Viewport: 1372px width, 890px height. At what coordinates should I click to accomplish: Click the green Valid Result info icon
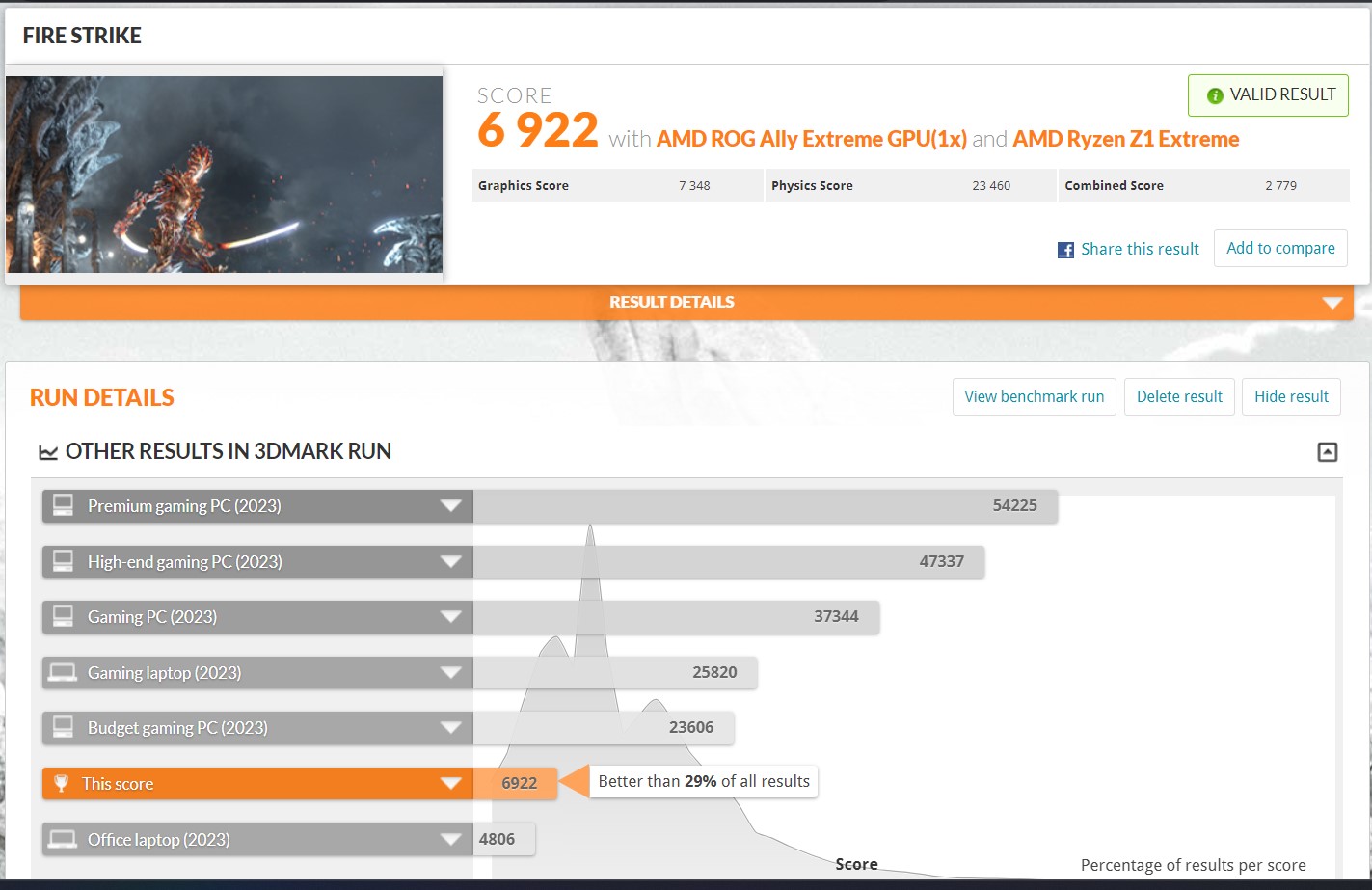[x=1215, y=95]
